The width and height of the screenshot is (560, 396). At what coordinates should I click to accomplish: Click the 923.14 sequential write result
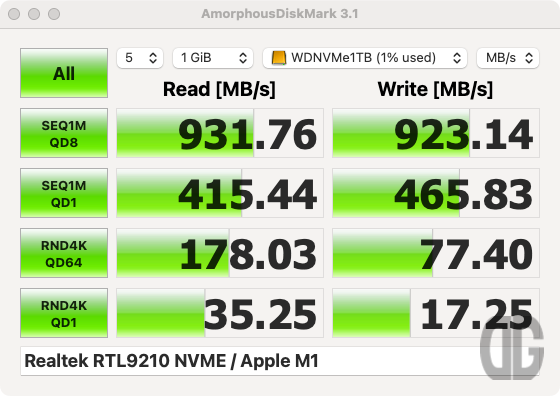pos(436,133)
